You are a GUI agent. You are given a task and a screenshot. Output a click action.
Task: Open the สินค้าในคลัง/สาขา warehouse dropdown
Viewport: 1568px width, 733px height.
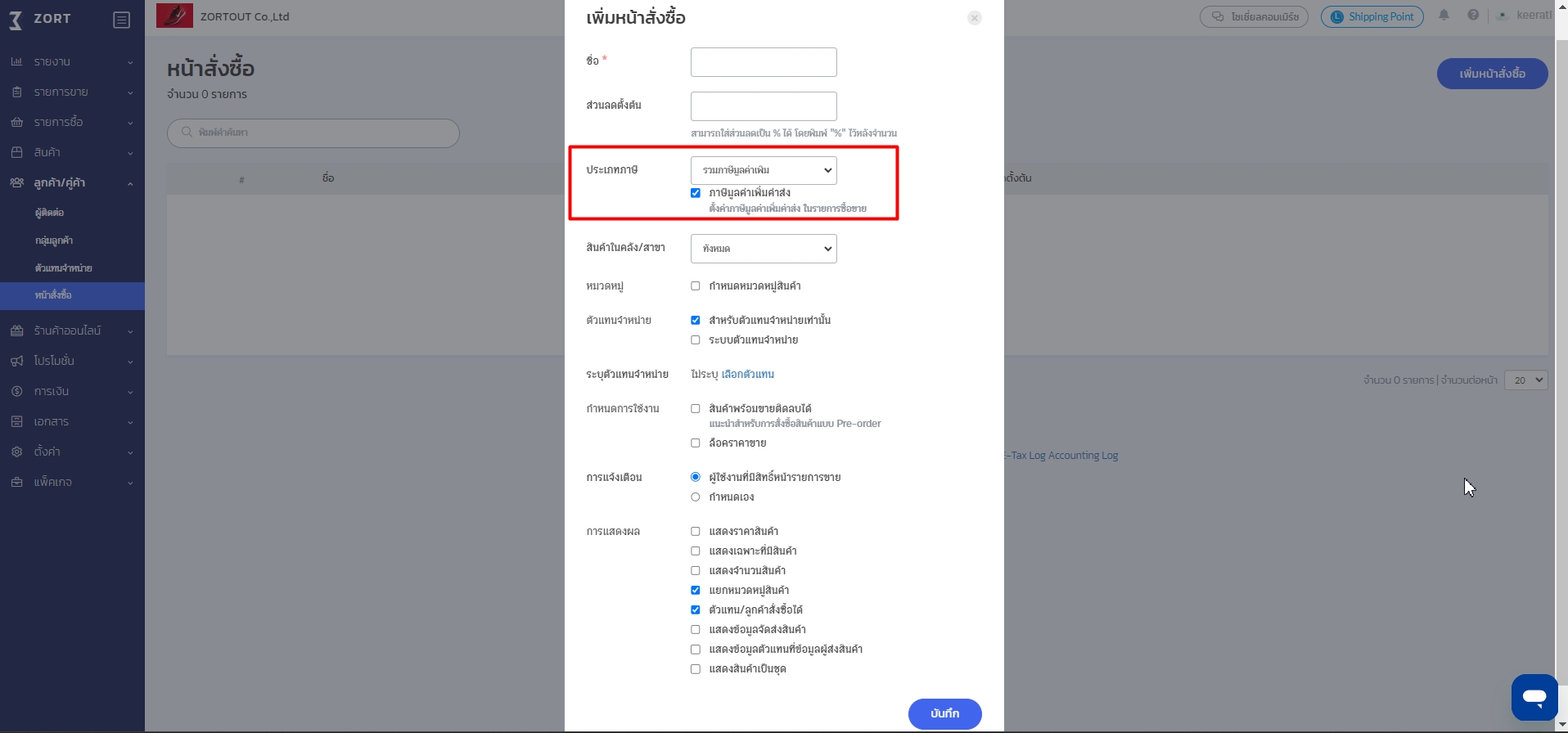(x=764, y=249)
